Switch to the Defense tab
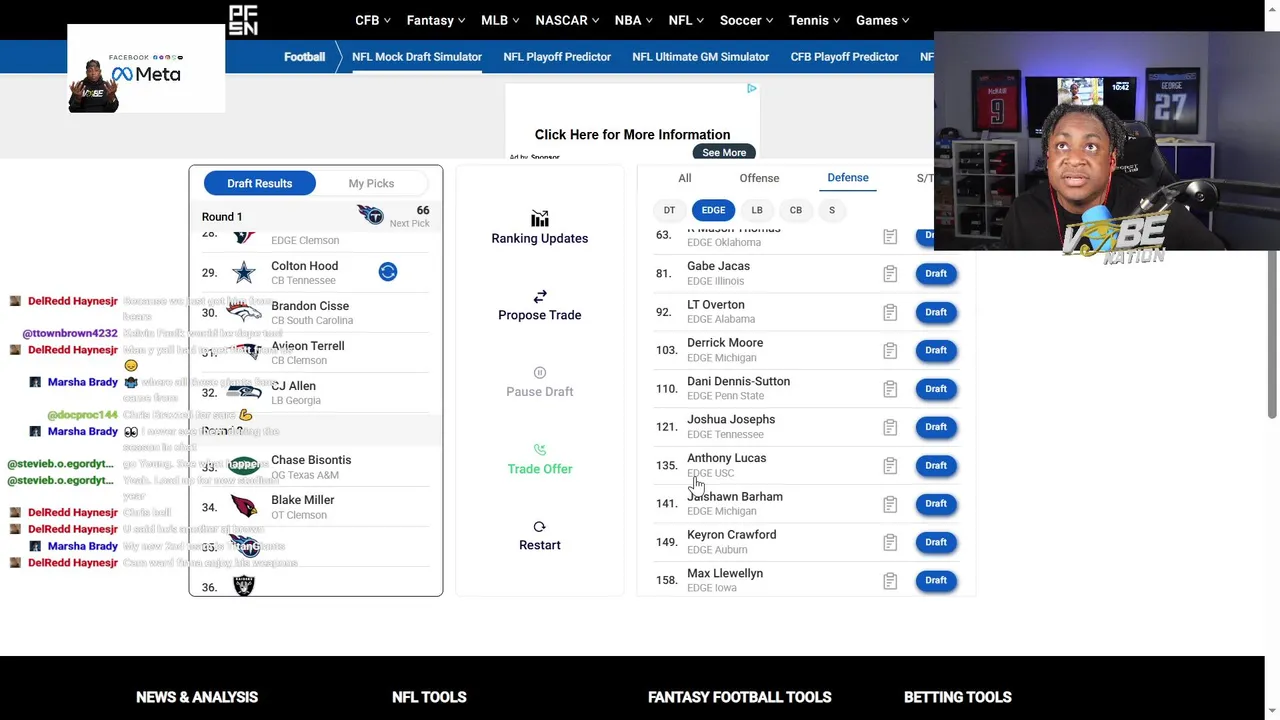The height and width of the screenshot is (720, 1280). [848, 177]
